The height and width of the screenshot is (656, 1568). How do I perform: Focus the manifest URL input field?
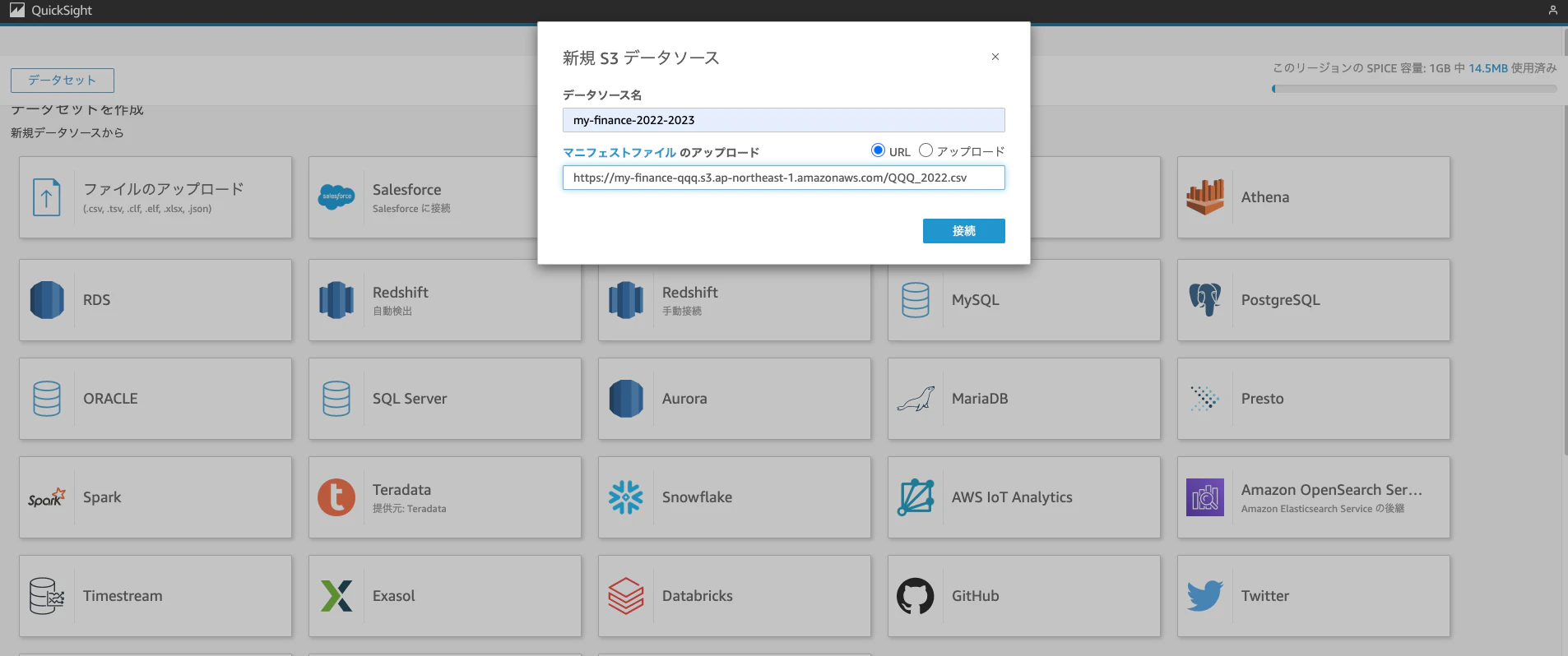[x=783, y=178]
